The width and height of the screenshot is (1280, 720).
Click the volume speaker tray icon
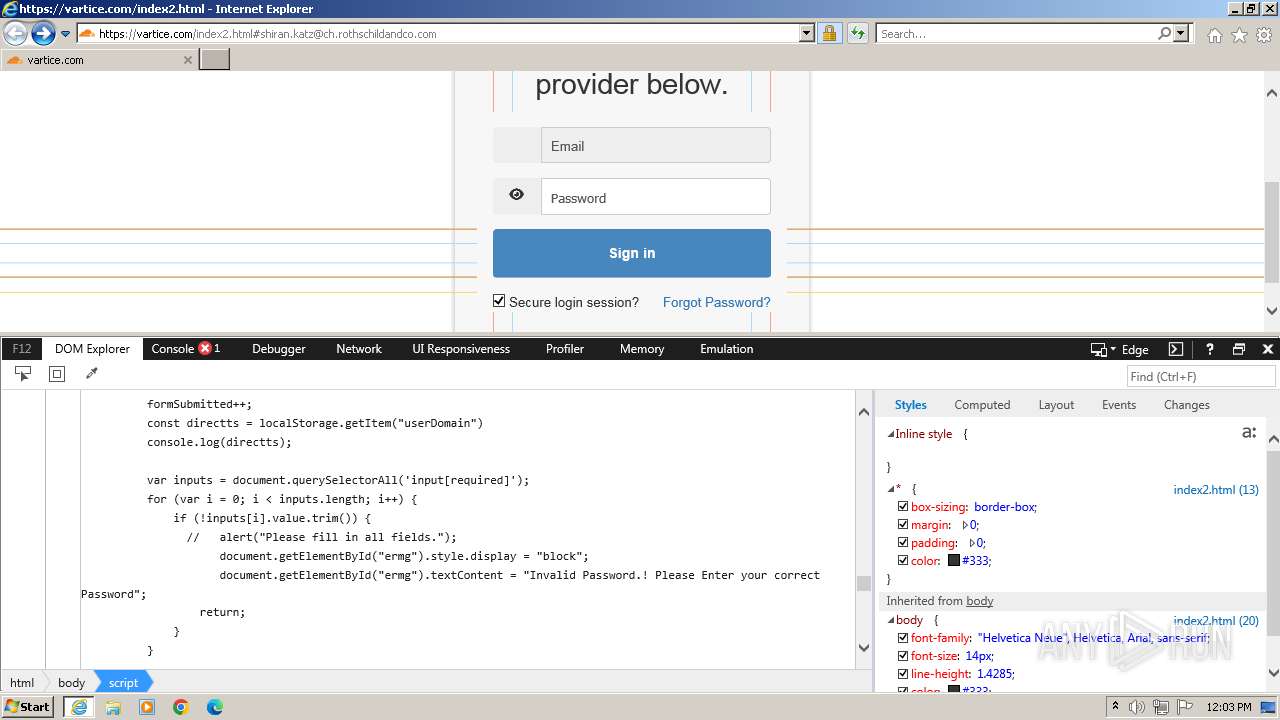tap(1137, 707)
